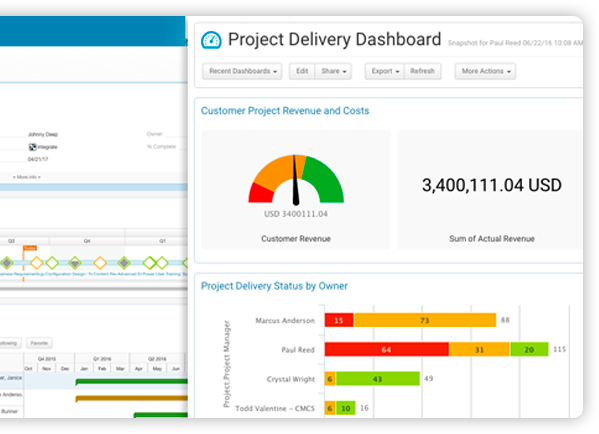Screen dimensions: 599x434
Task: Click the dashboard speedometer icon beside title
Action: [x=211, y=40]
